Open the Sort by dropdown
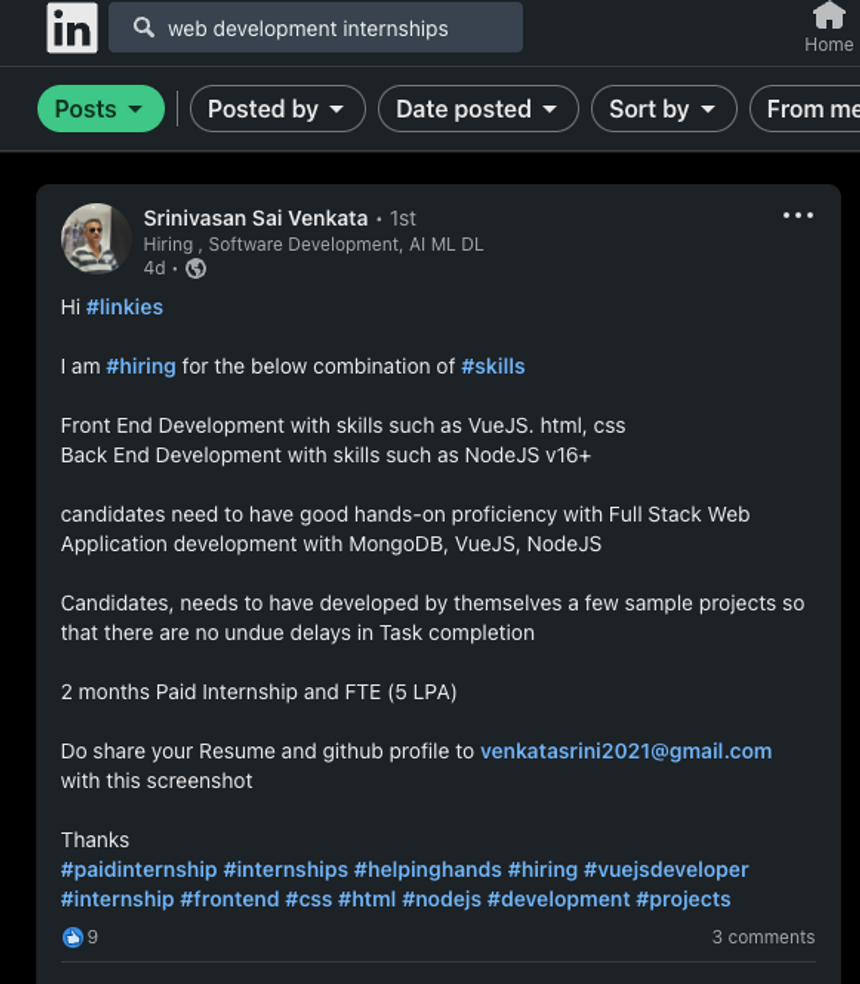The height and width of the screenshot is (984, 860). pyautogui.click(x=664, y=109)
